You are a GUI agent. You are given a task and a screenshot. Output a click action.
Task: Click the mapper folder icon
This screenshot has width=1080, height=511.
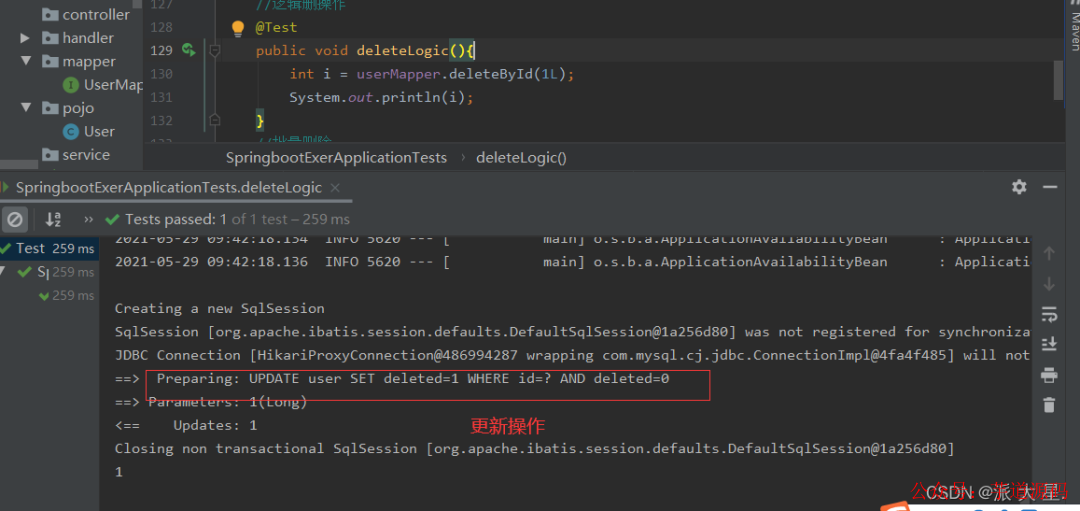click(50, 61)
